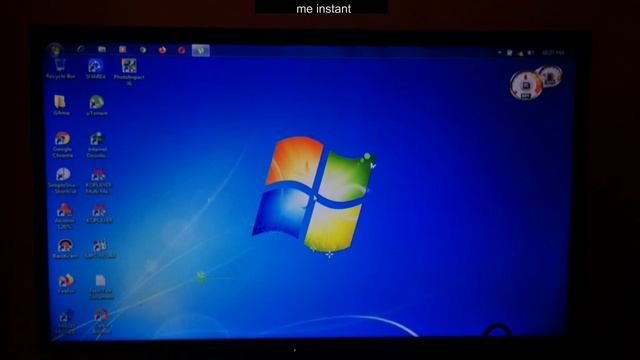Click the round gray taskbar icon
This screenshot has height=360, width=640.
click(142, 50)
